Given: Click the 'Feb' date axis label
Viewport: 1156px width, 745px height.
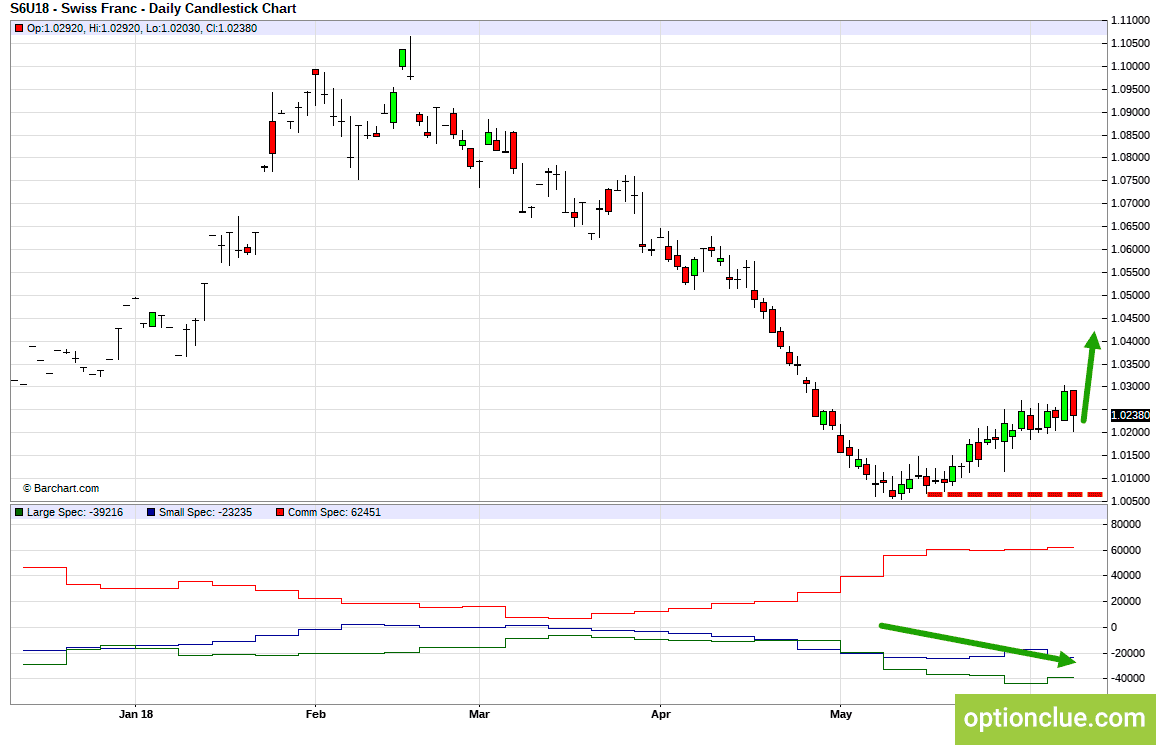Looking at the screenshot, I should [316, 714].
